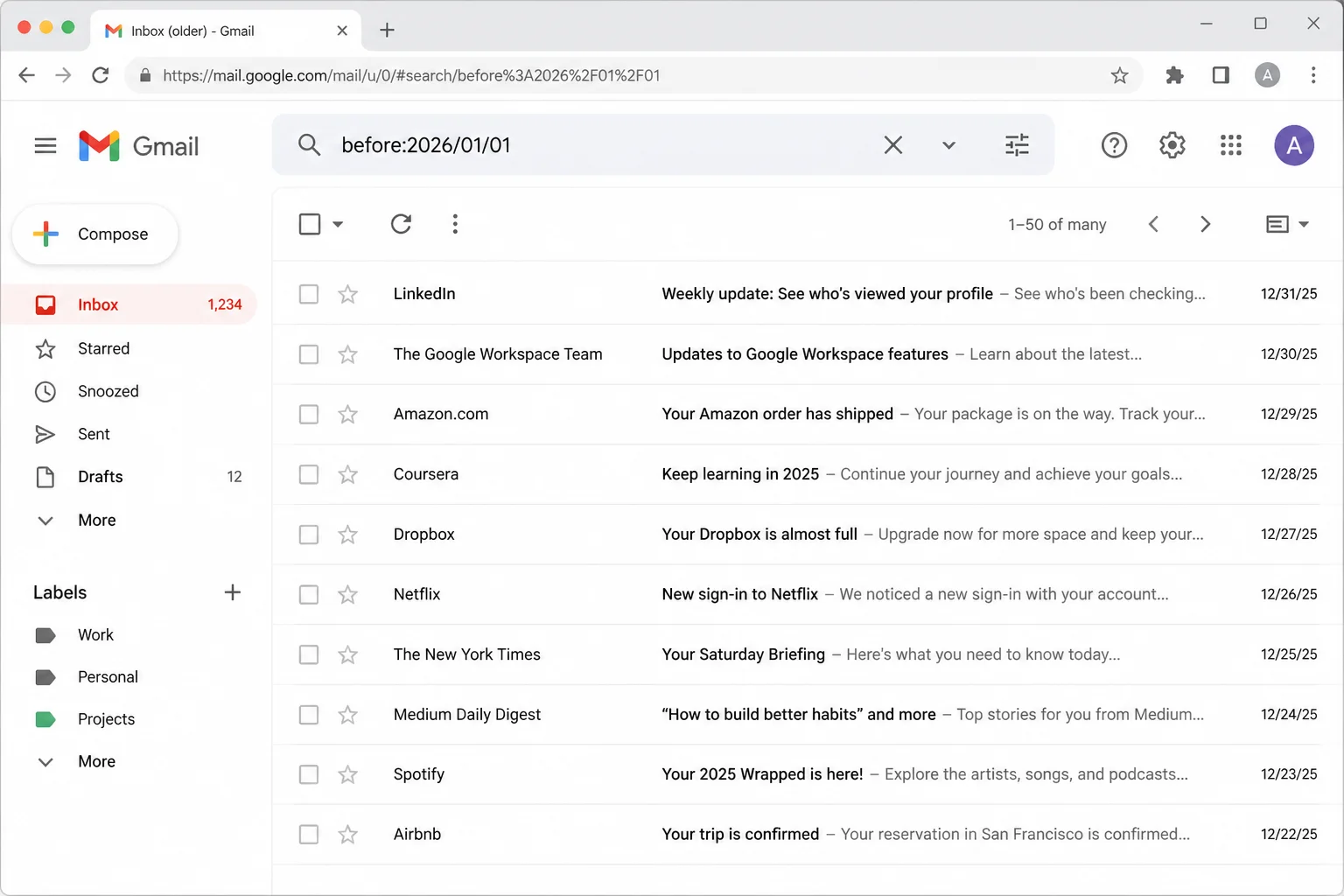
Task: Star the Spotify email
Action: click(x=348, y=774)
